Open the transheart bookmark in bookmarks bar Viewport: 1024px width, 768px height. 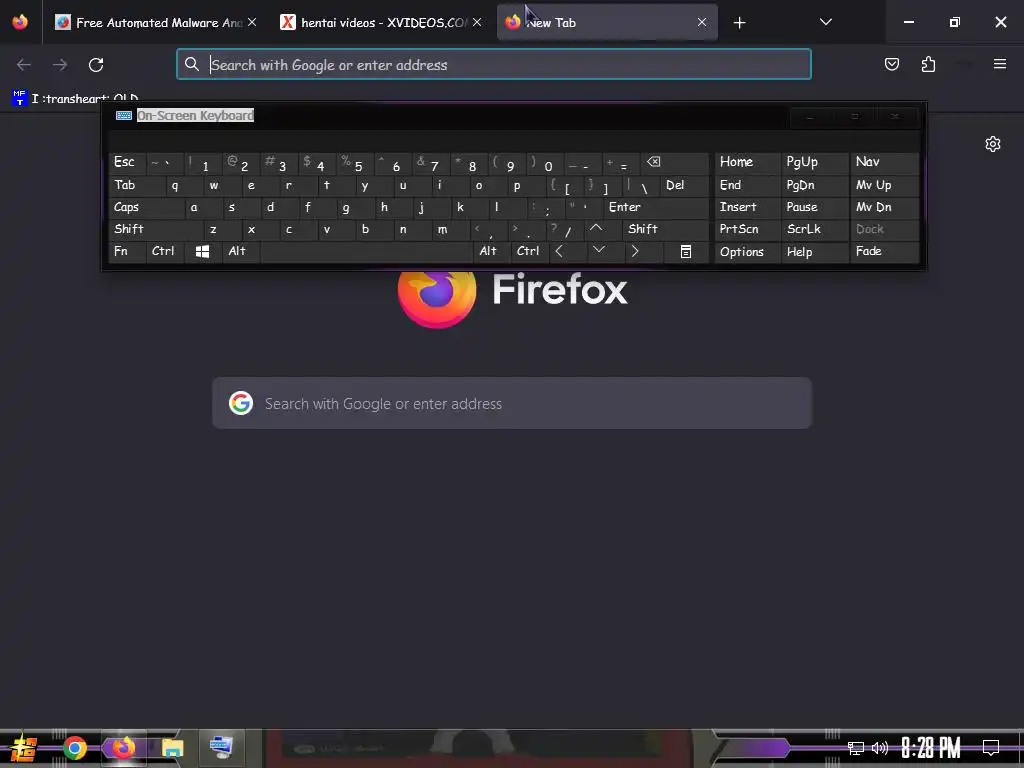pos(74,99)
